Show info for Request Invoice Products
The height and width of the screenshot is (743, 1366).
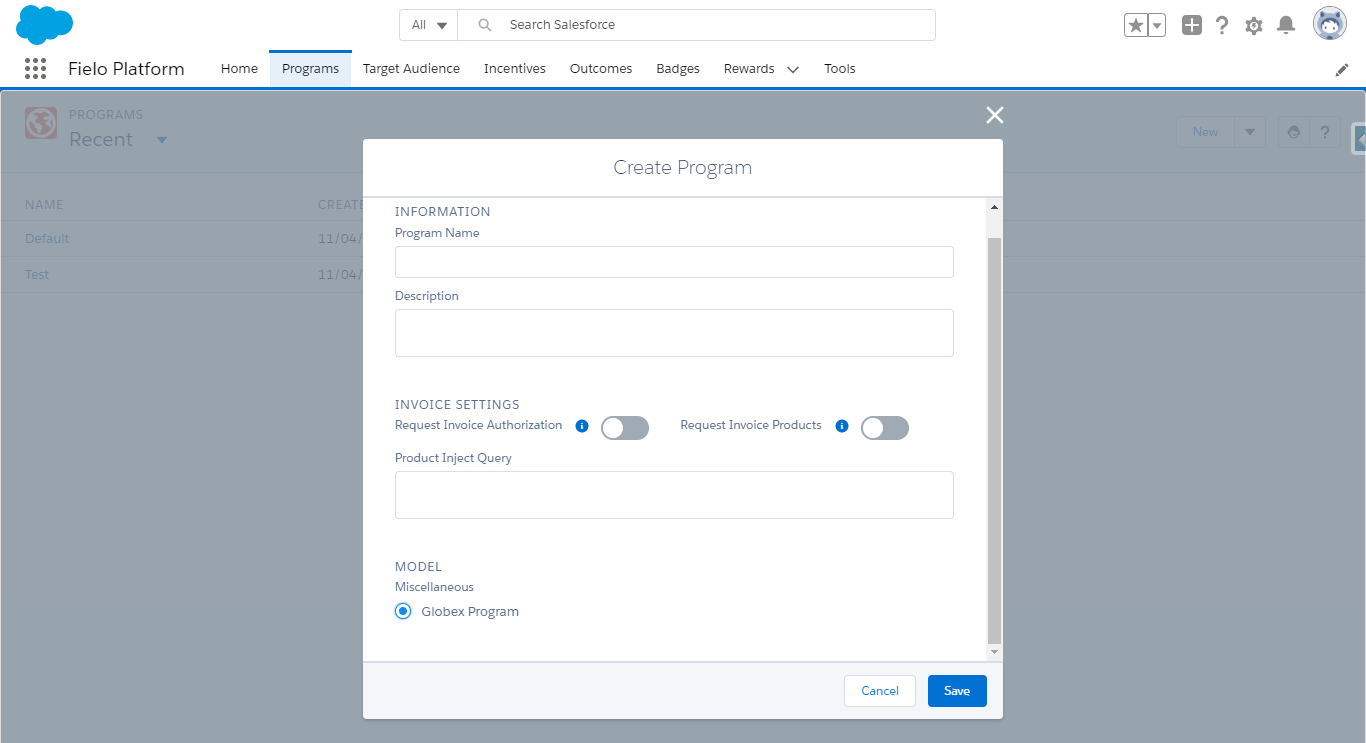pyautogui.click(x=842, y=426)
